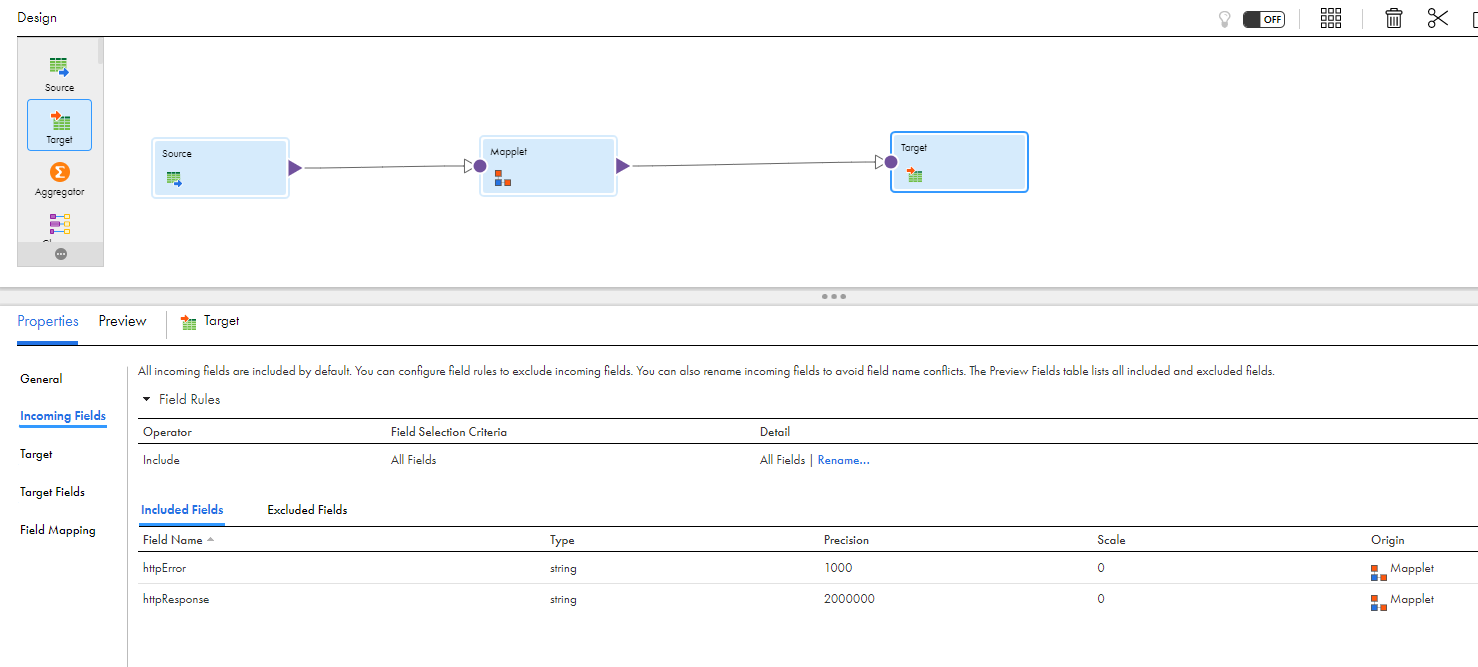The image size is (1478, 667).
Task: Click the Rename... link
Action: (x=844, y=460)
